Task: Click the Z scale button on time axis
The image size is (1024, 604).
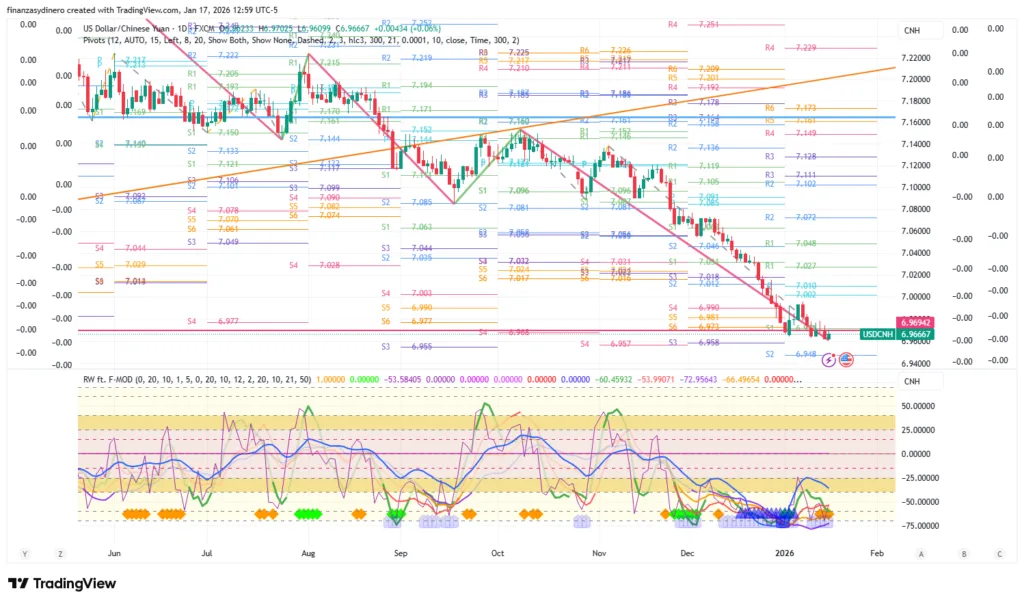Action: click(61, 552)
